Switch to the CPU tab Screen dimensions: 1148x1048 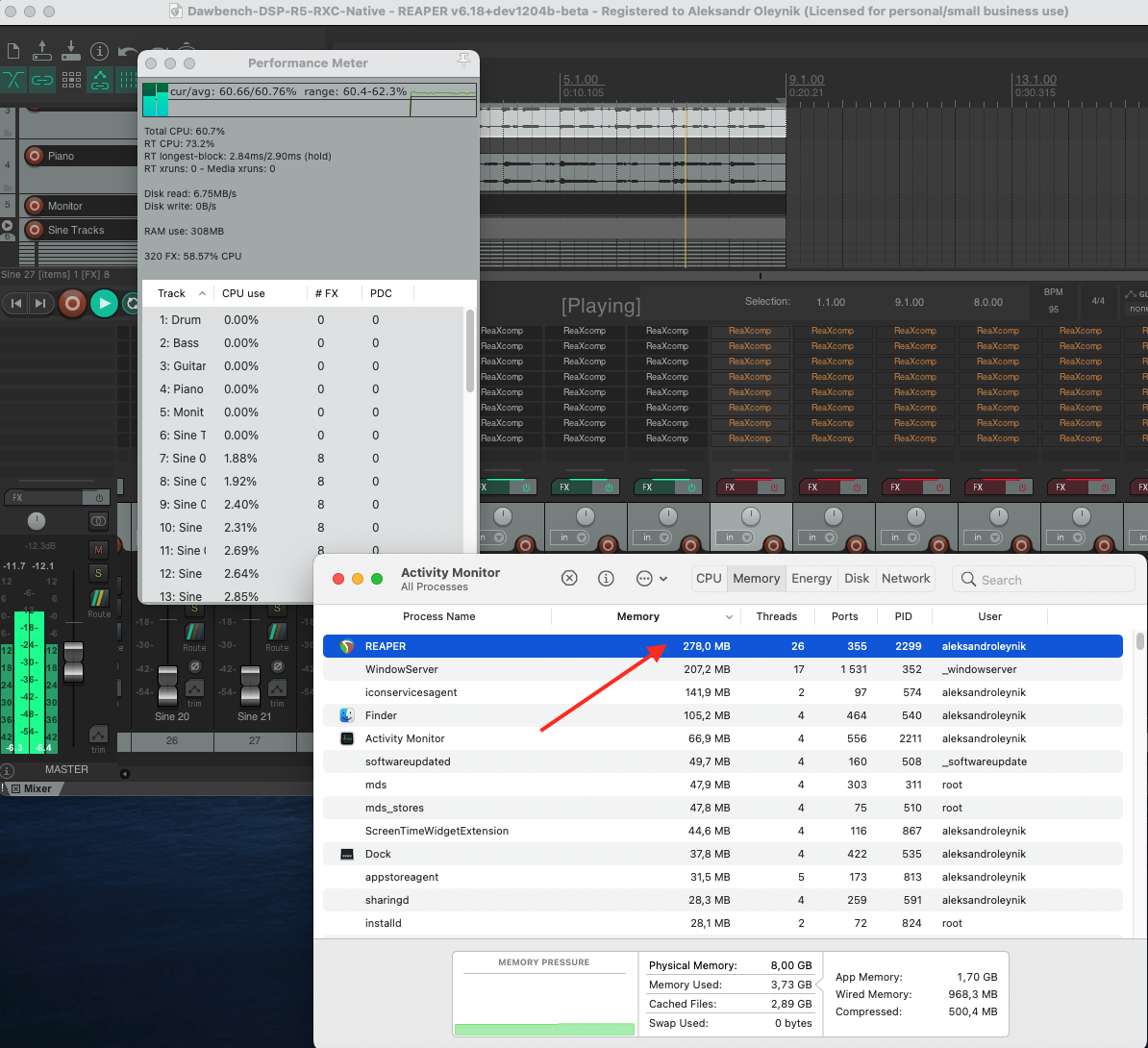coord(709,579)
